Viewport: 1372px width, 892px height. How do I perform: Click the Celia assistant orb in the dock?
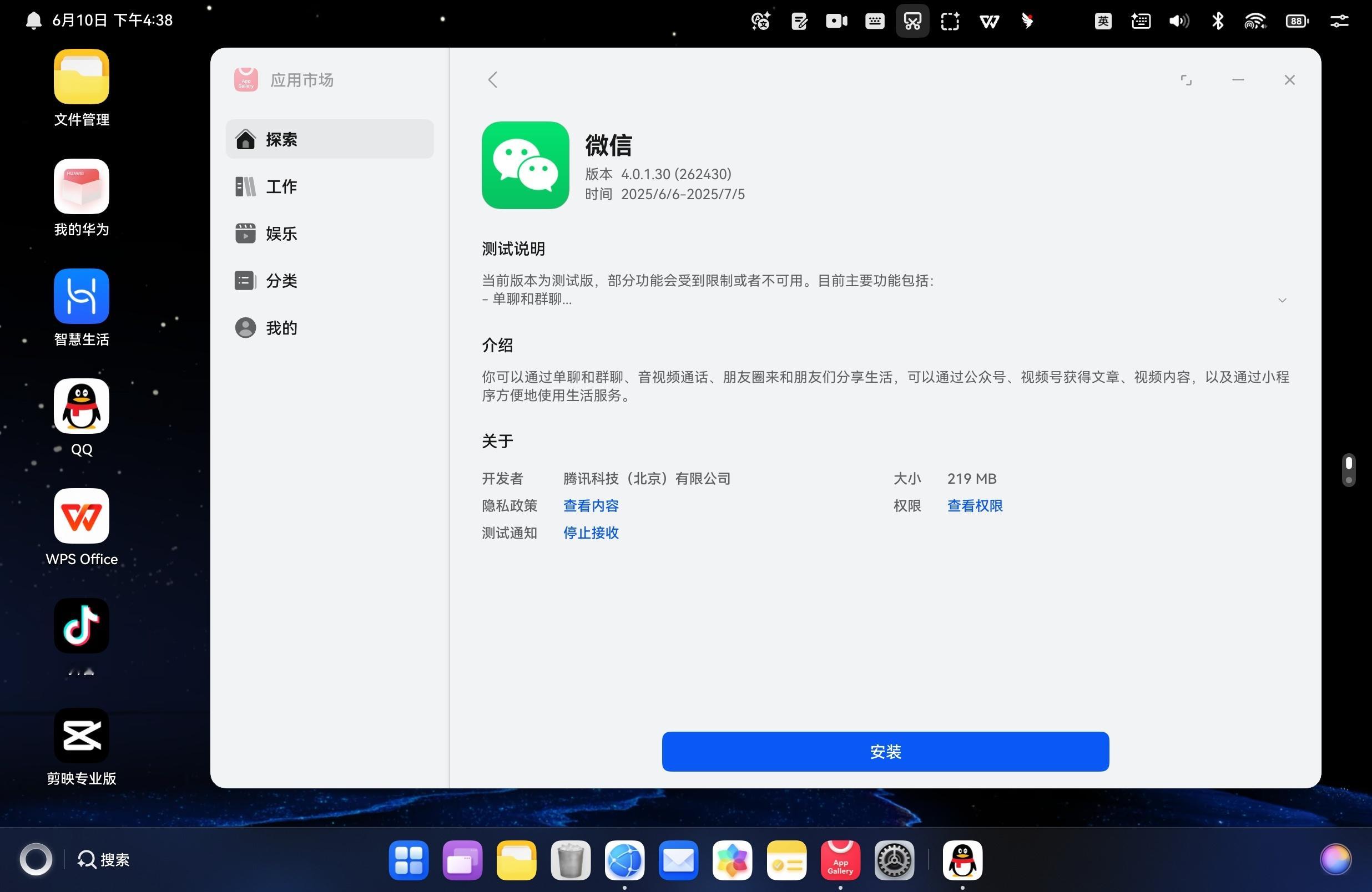click(1335, 860)
